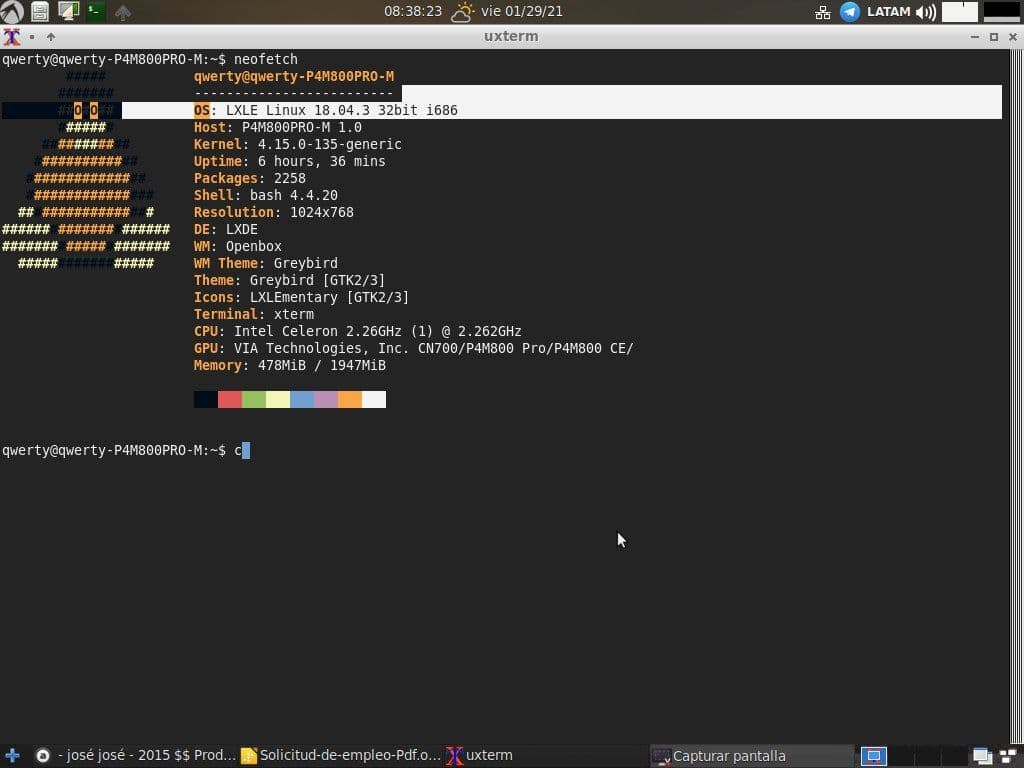The image size is (1024, 768).
Task: Open Telegram from the system tray
Action: coord(850,12)
